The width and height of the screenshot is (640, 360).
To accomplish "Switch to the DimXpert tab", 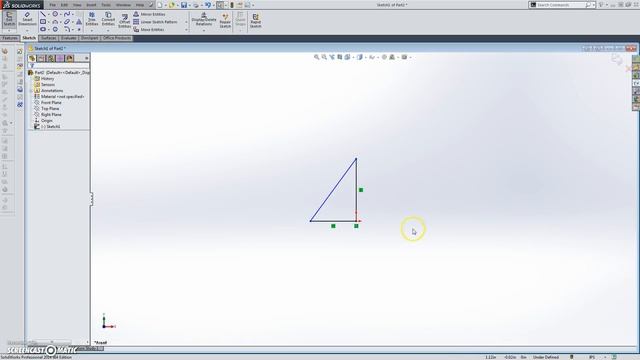I will tap(89, 38).
